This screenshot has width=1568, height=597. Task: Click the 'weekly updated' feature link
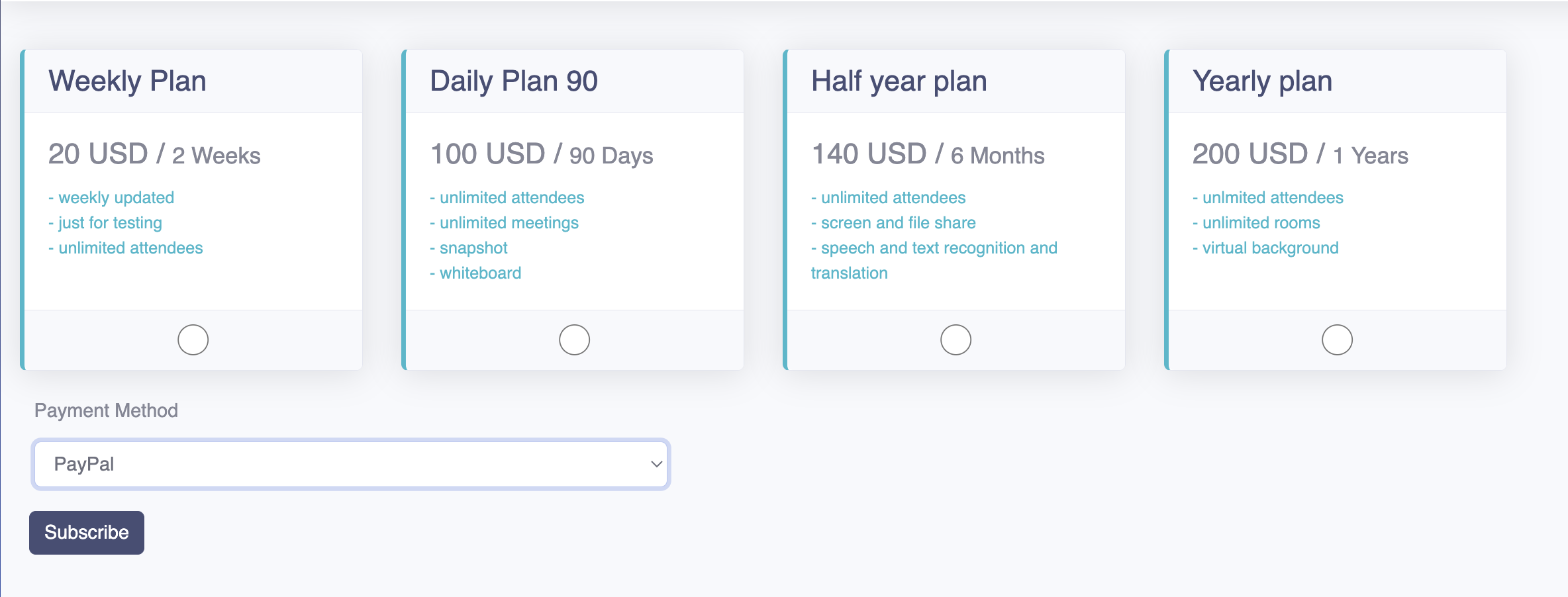coord(111,197)
